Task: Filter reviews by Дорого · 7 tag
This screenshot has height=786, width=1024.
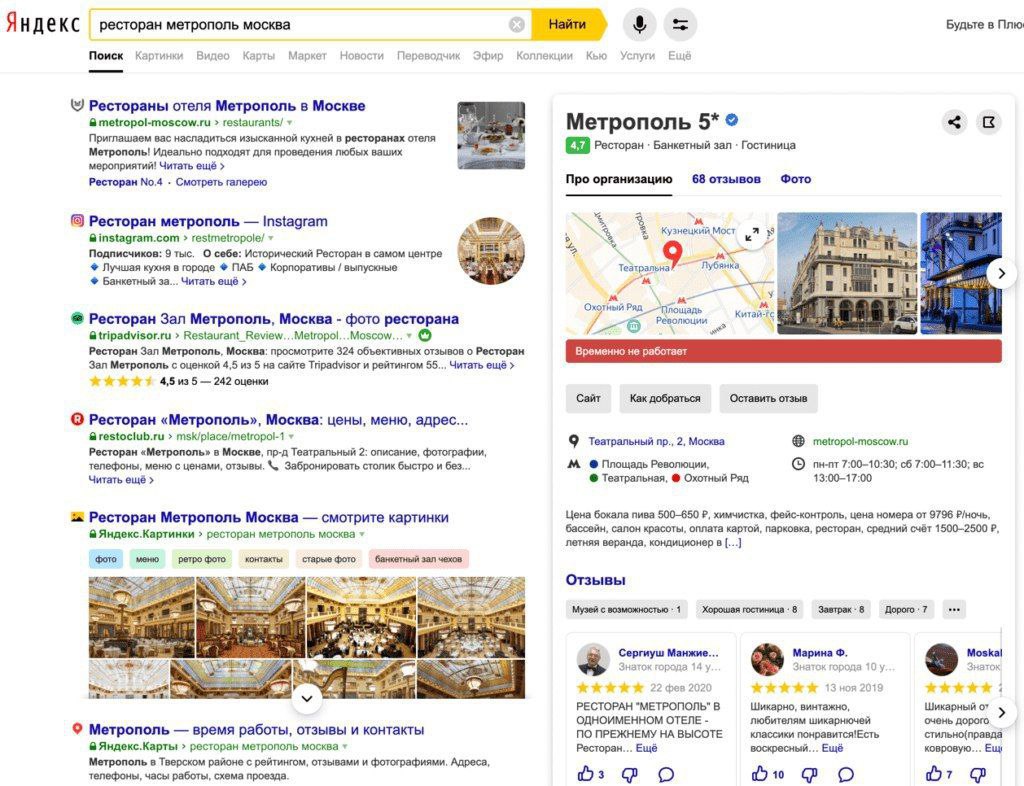Action: pos(906,610)
